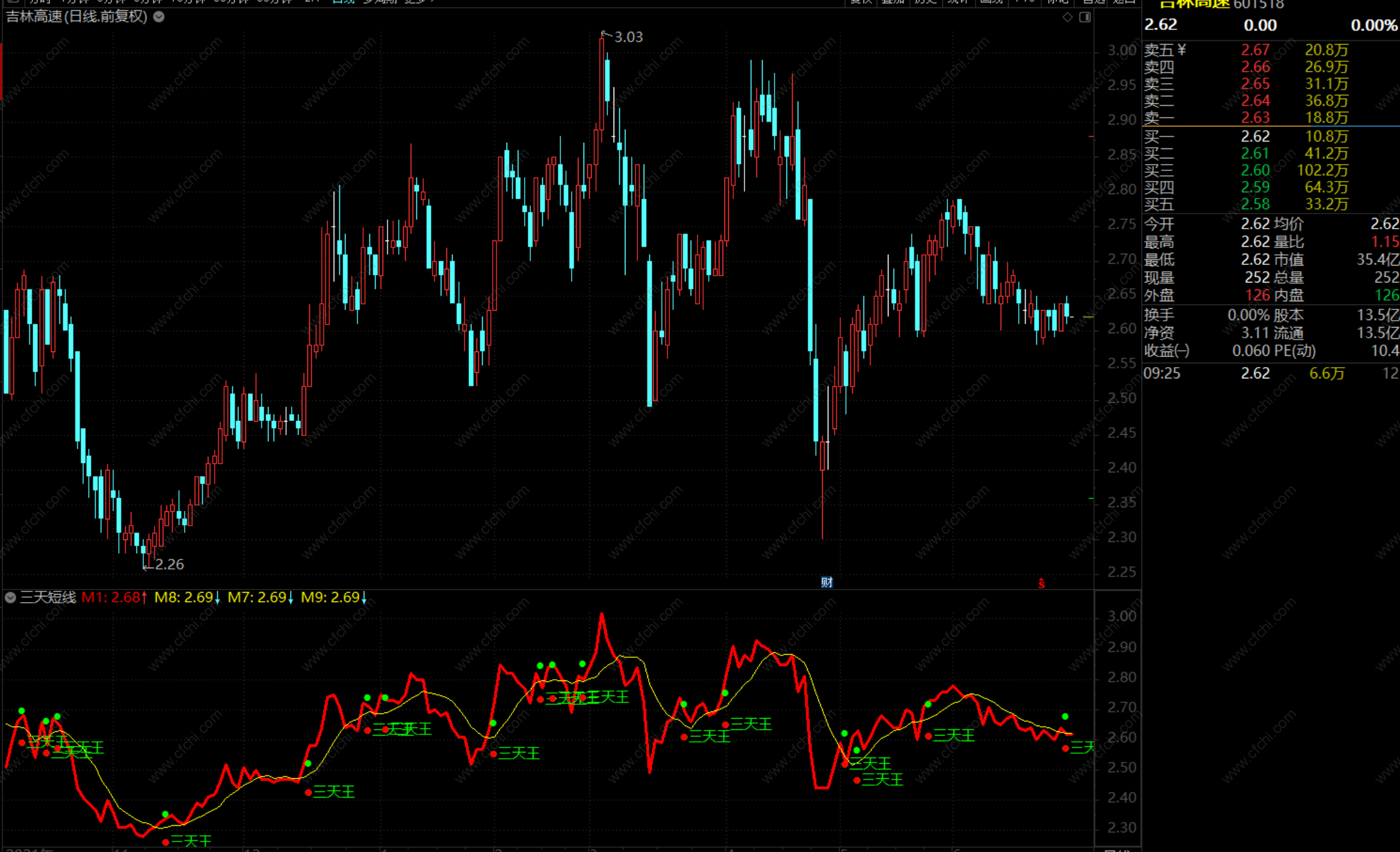Click the 买三 bid price 2.60
Viewport: 1400px width, 852px height.
[x=1255, y=170]
